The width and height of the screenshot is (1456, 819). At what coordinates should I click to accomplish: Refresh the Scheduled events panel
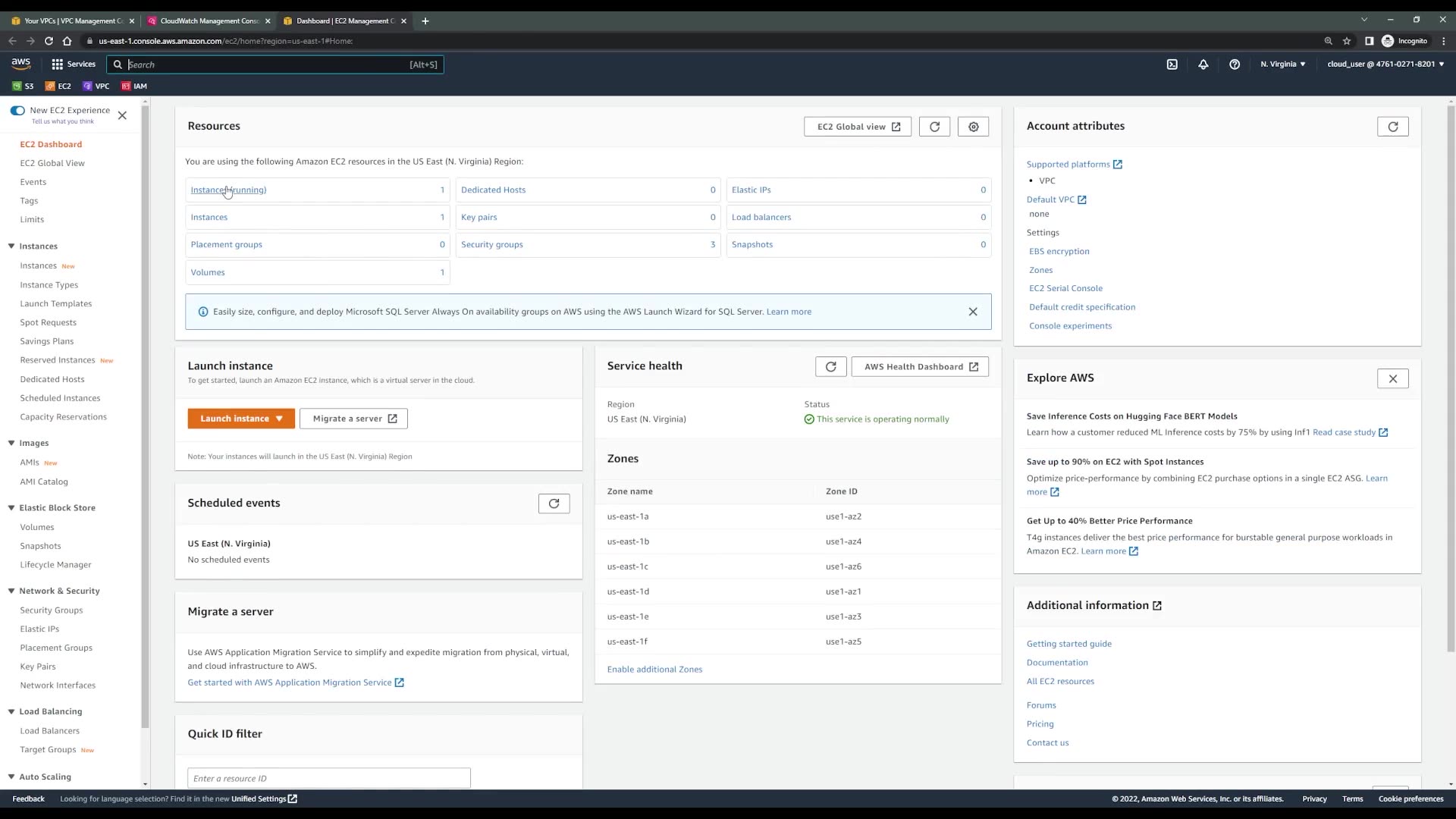click(x=554, y=504)
